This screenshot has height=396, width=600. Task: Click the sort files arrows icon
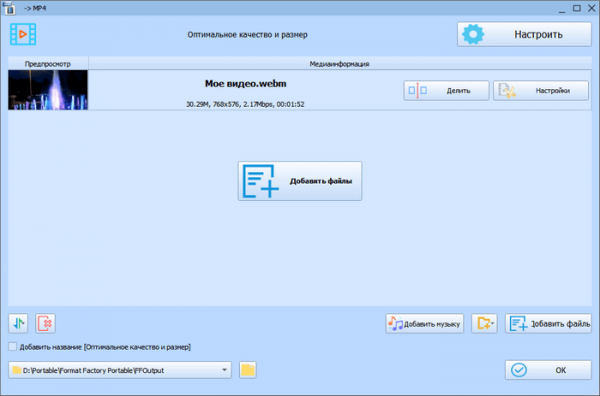tap(18, 324)
